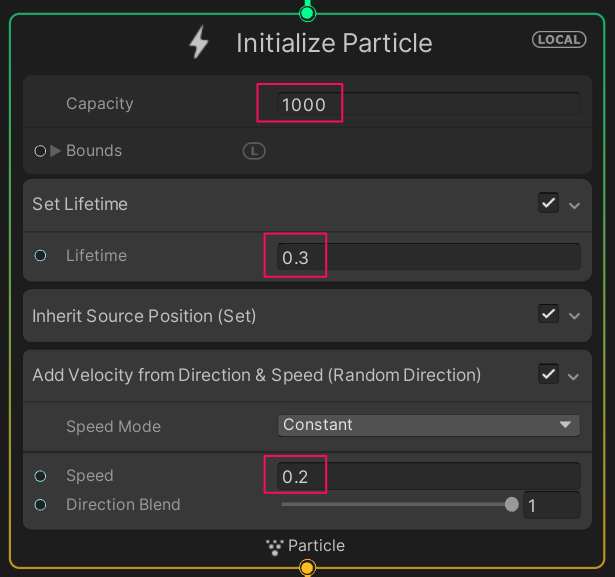Click the Capacity value field

tap(430, 104)
